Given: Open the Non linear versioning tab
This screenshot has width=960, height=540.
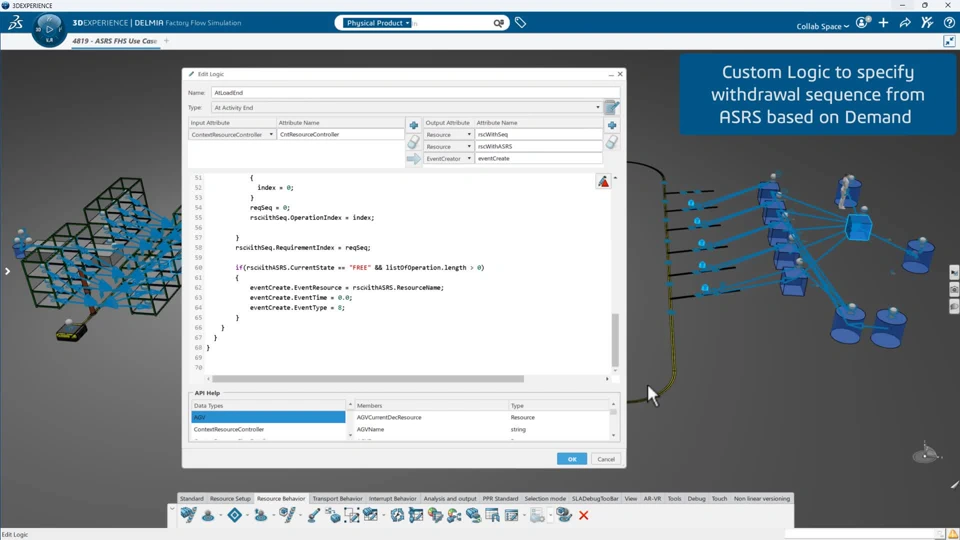Looking at the screenshot, I should tap(762, 499).
